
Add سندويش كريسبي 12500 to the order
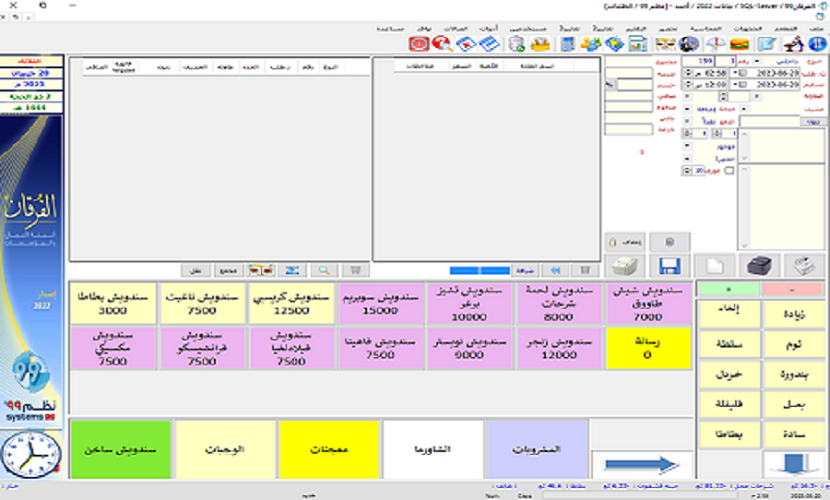click(x=290, y=303)
